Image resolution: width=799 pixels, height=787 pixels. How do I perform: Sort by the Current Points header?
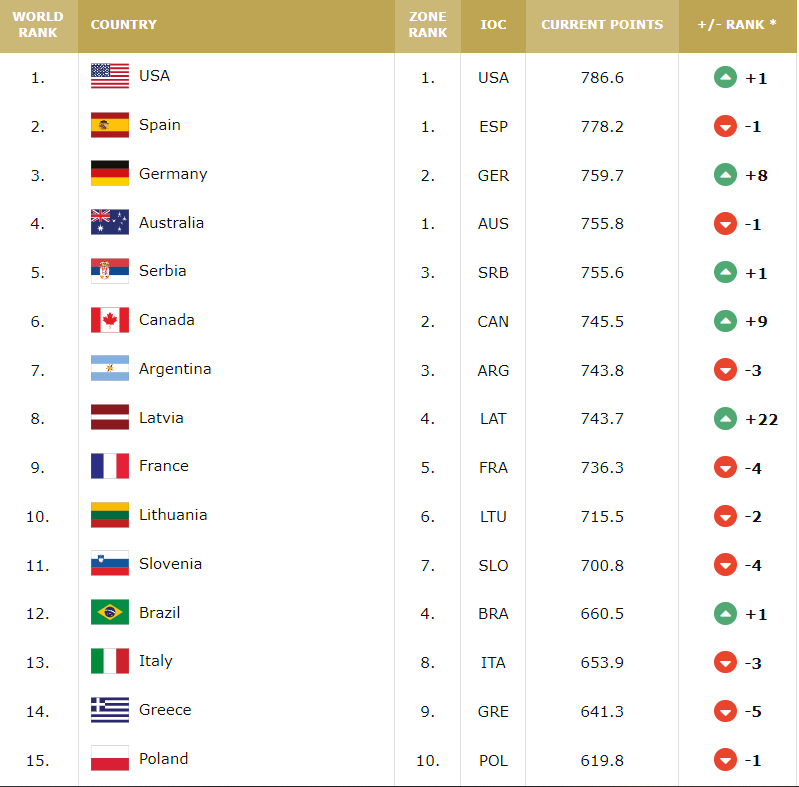click(602, 25)
